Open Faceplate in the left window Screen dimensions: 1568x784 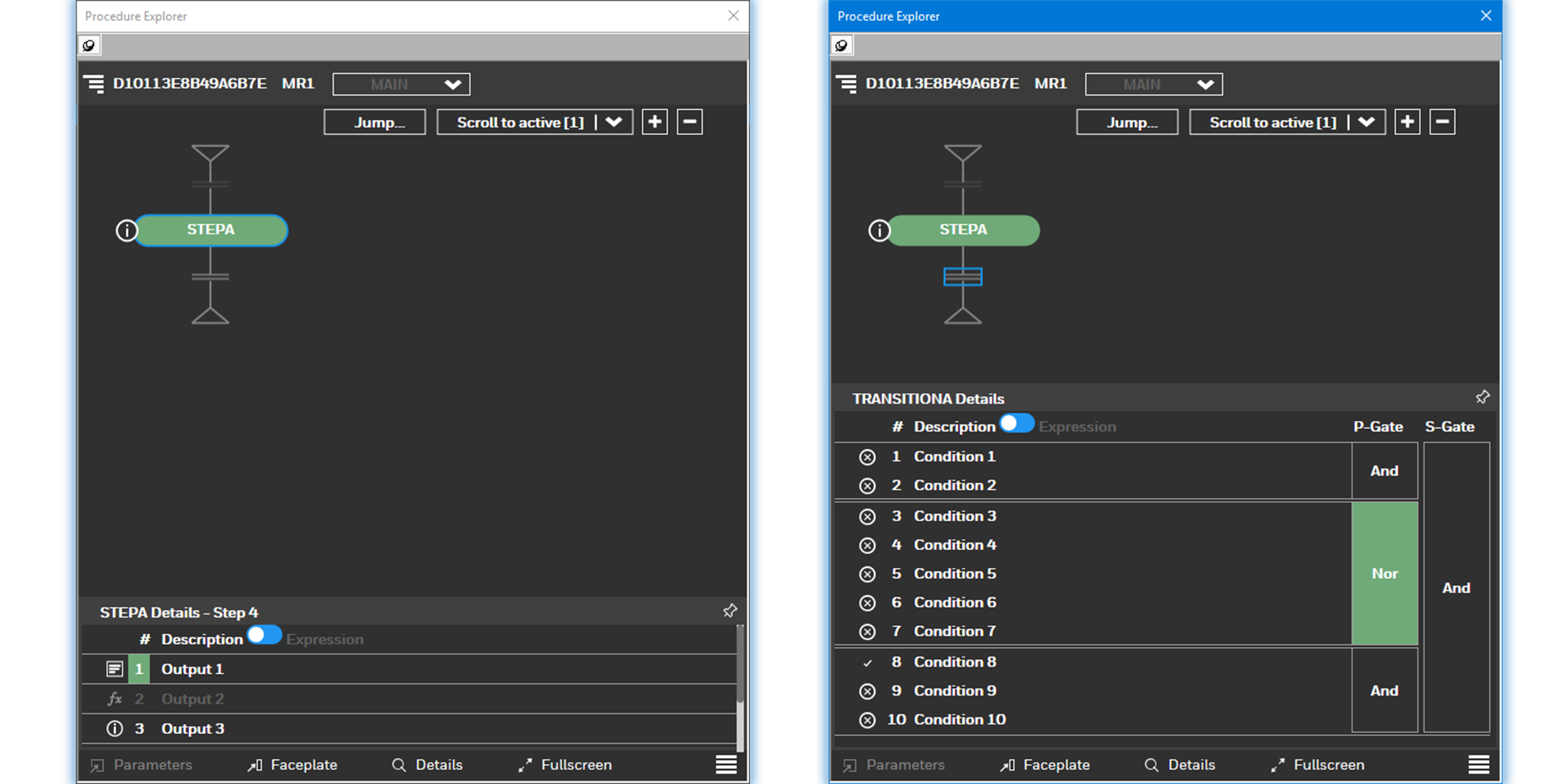pos(292,765)
